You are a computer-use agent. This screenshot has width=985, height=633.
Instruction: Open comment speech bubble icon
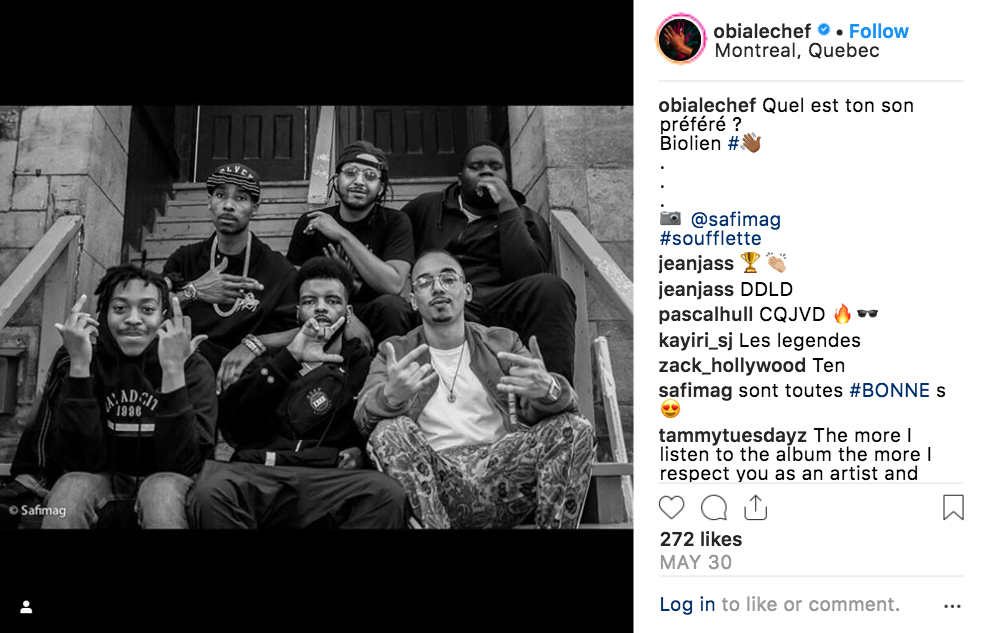714,507
